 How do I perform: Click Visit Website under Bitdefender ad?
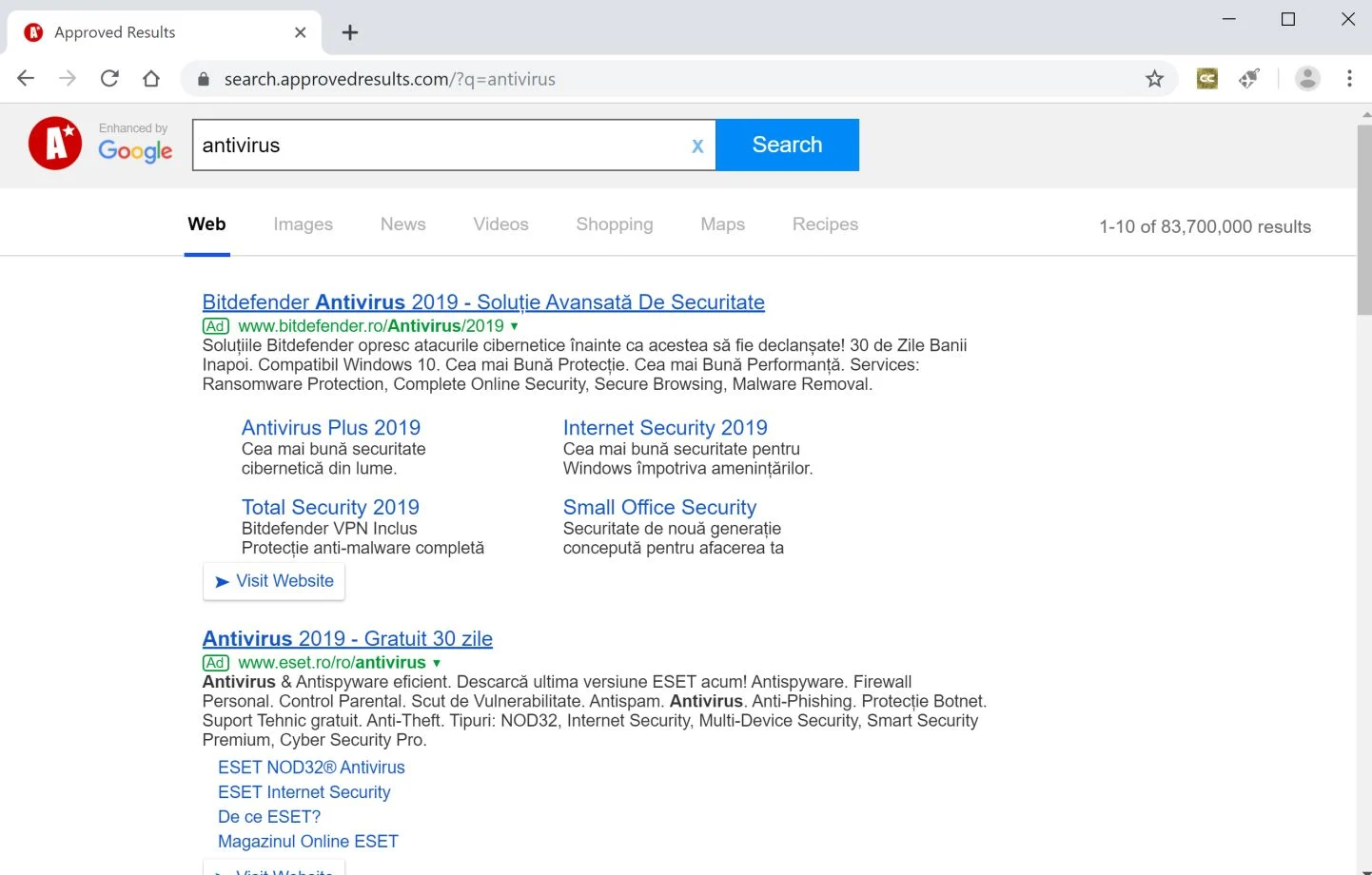coord(274,581)
